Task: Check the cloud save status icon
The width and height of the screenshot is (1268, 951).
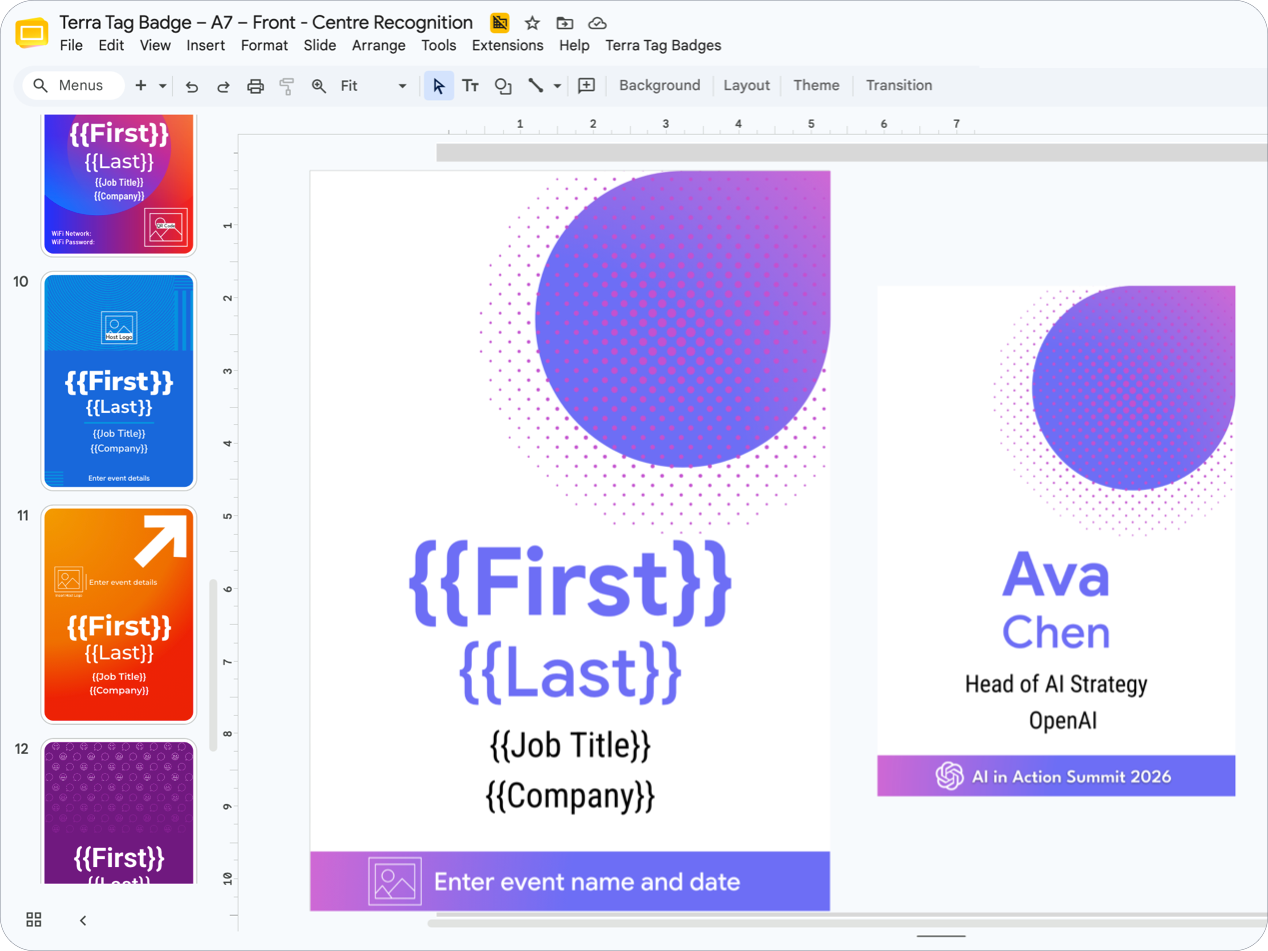Action: [x=597, y=23]
